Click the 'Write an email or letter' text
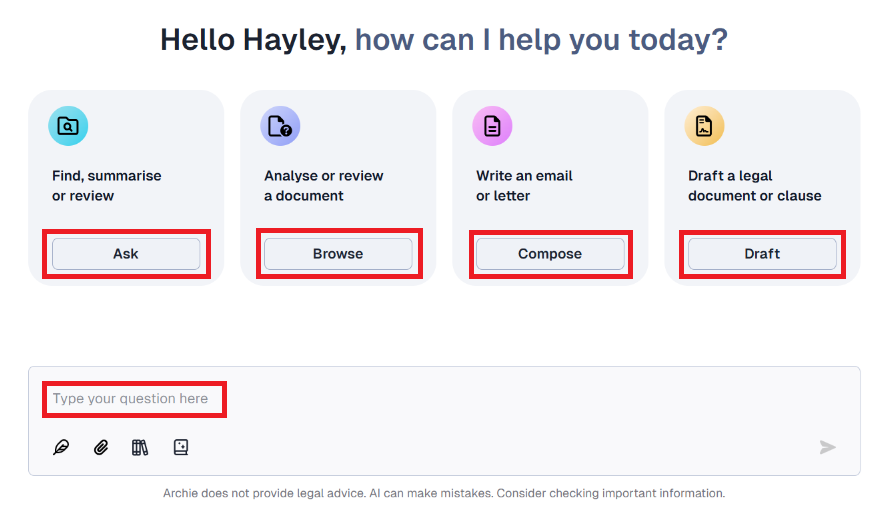The width and height of the screenshot is (881, 518). point(524,186)
